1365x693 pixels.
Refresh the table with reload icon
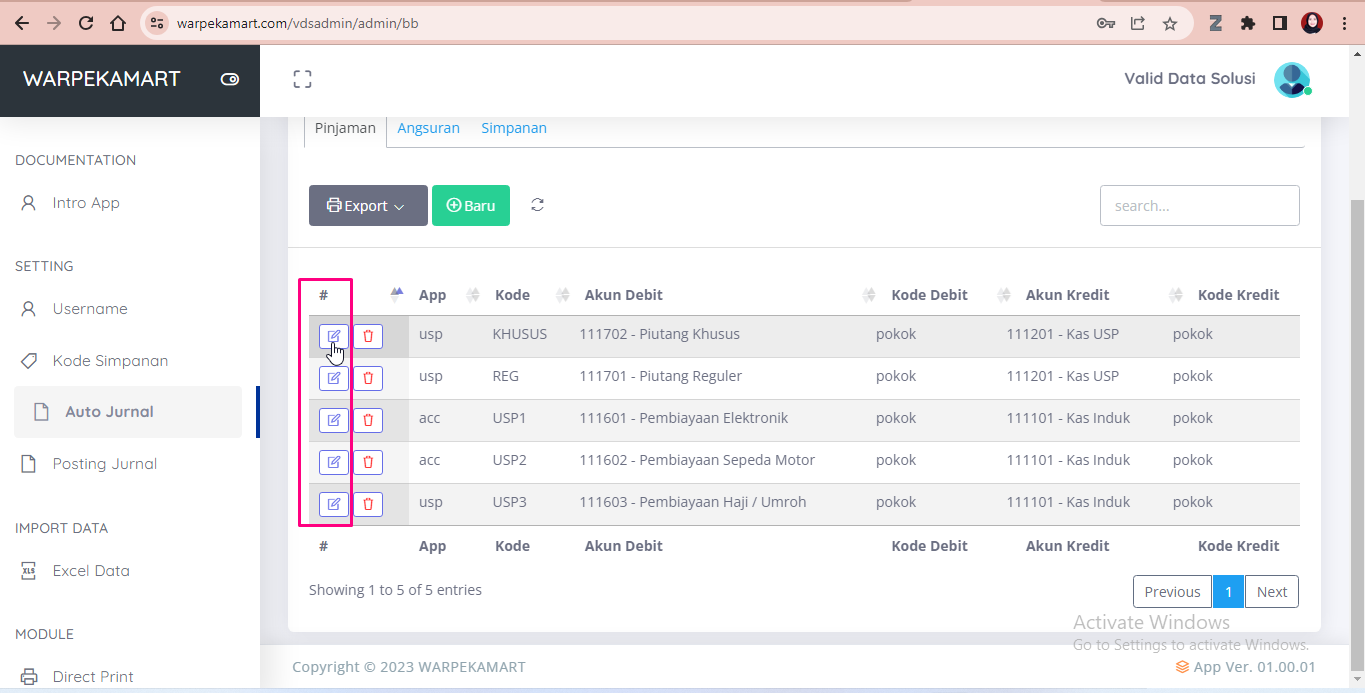click(x=537, y=205)
